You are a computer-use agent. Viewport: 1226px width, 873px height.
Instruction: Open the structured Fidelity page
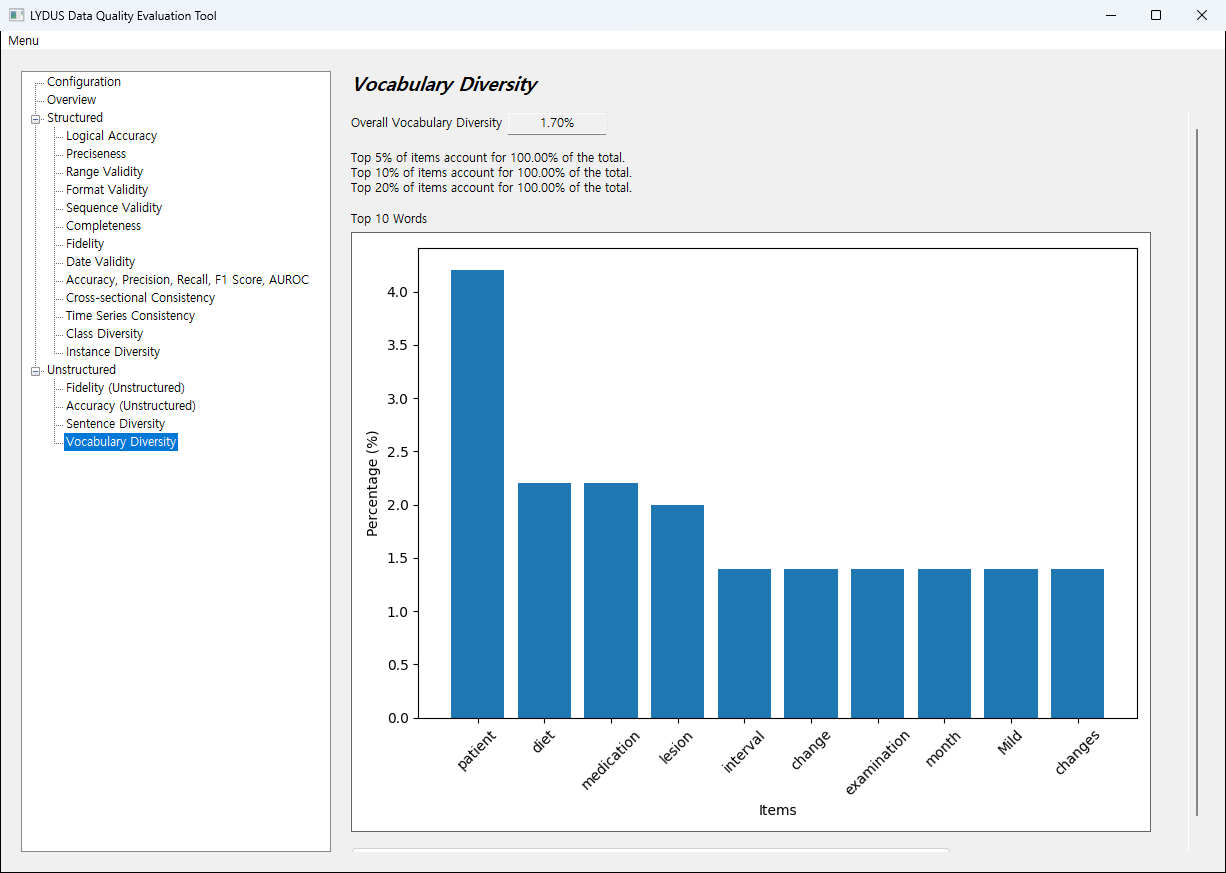coord(85,244)
